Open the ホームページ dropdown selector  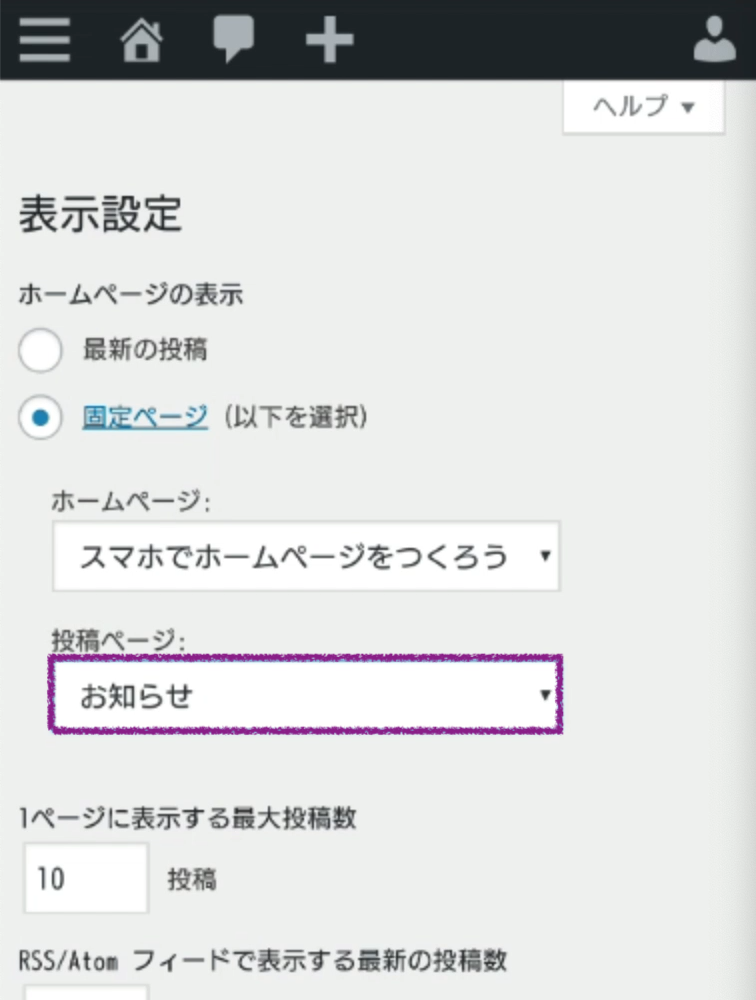tap(305, 555)
